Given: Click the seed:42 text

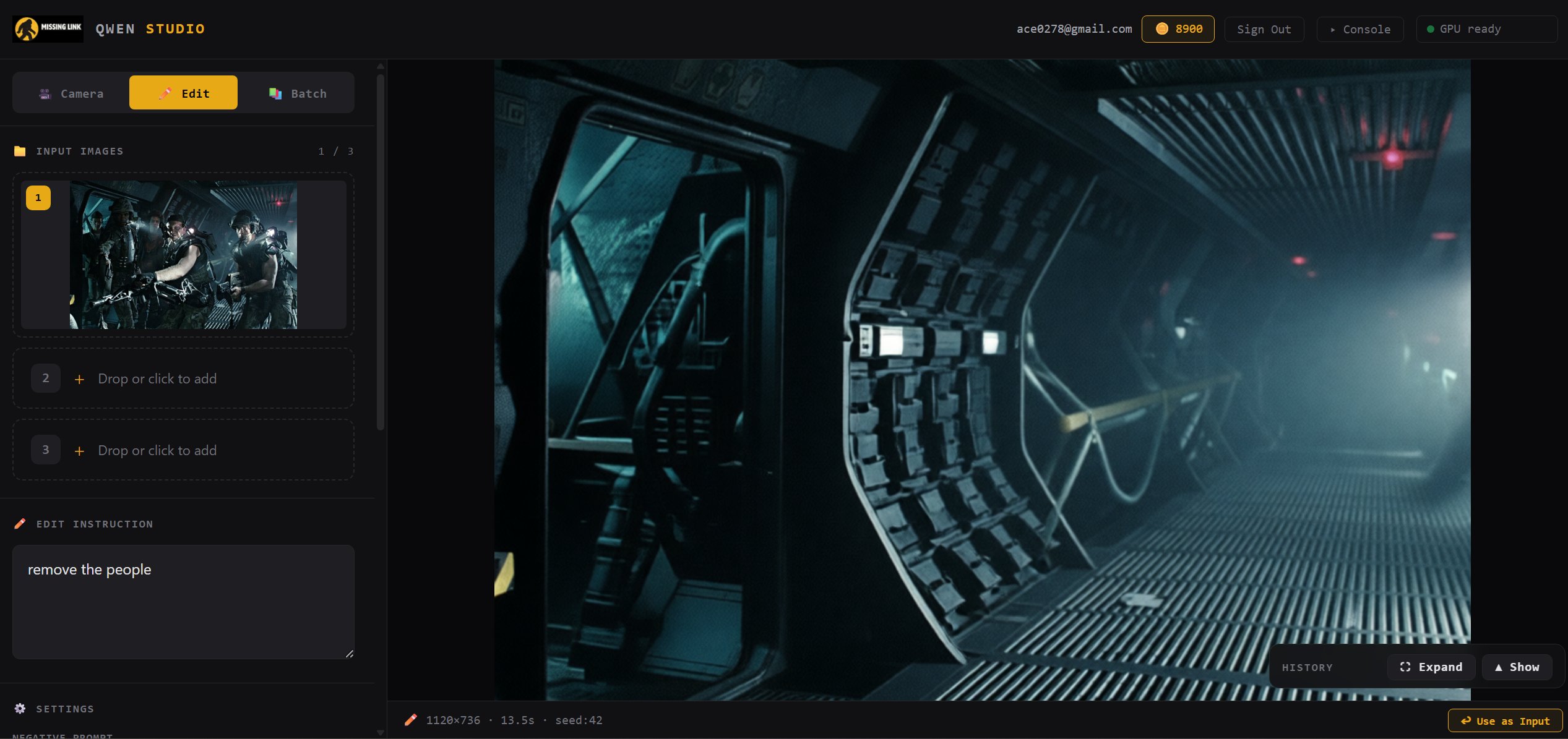Looking at the screenshot, I should point(579,720).
